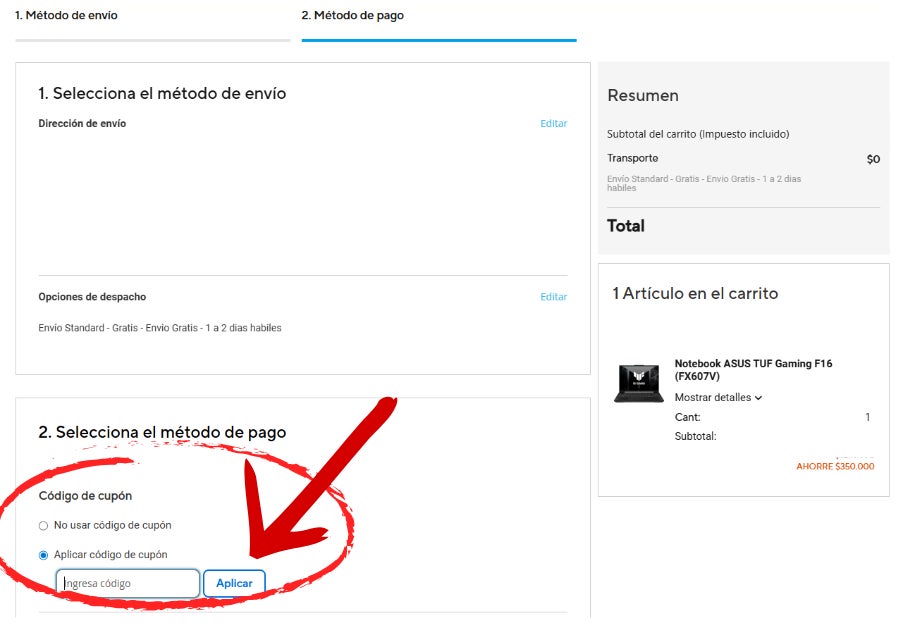The image size is (900, 624).
Task: Click Editar next to Opciones de despacho
Action: pos(553,297)
